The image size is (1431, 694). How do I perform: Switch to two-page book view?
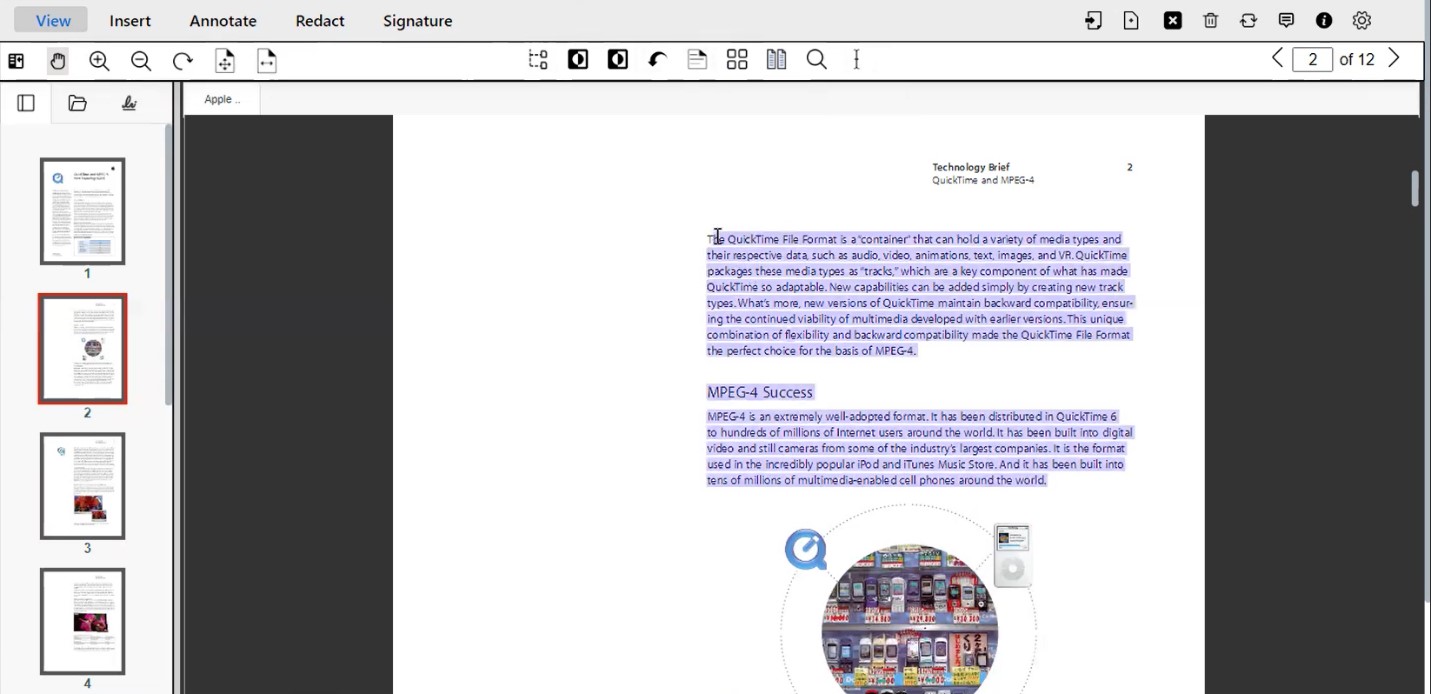(777, 60)
